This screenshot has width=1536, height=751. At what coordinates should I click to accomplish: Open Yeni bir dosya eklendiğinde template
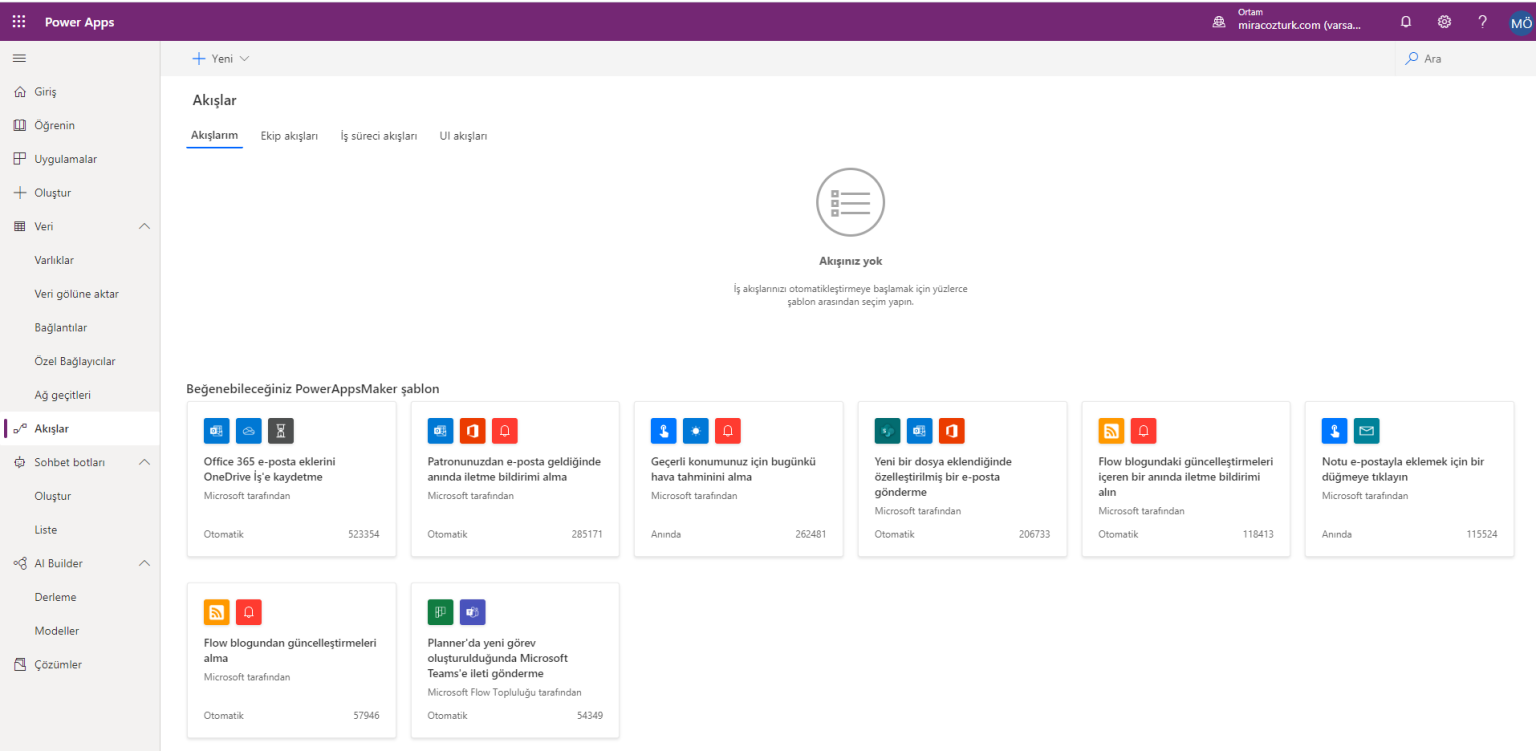[x=962, y=479]
